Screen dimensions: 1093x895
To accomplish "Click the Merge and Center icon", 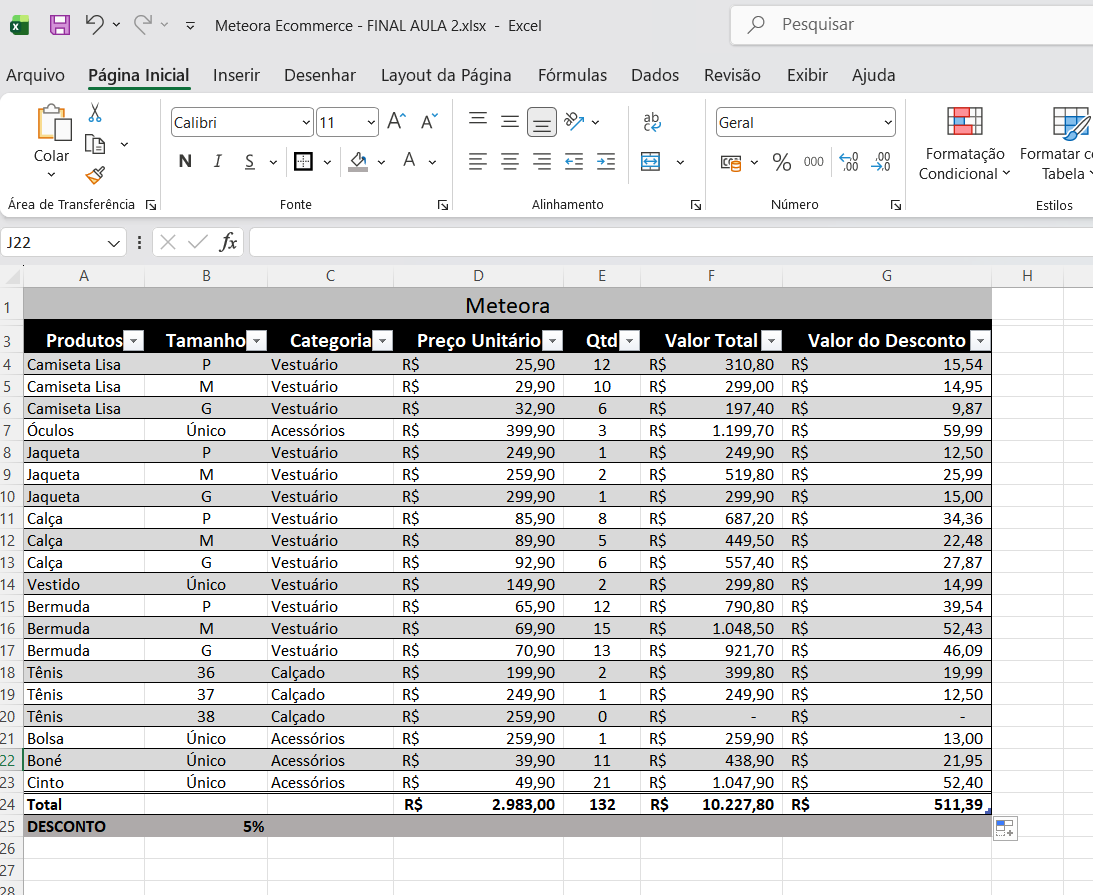I will coord(651,161).
